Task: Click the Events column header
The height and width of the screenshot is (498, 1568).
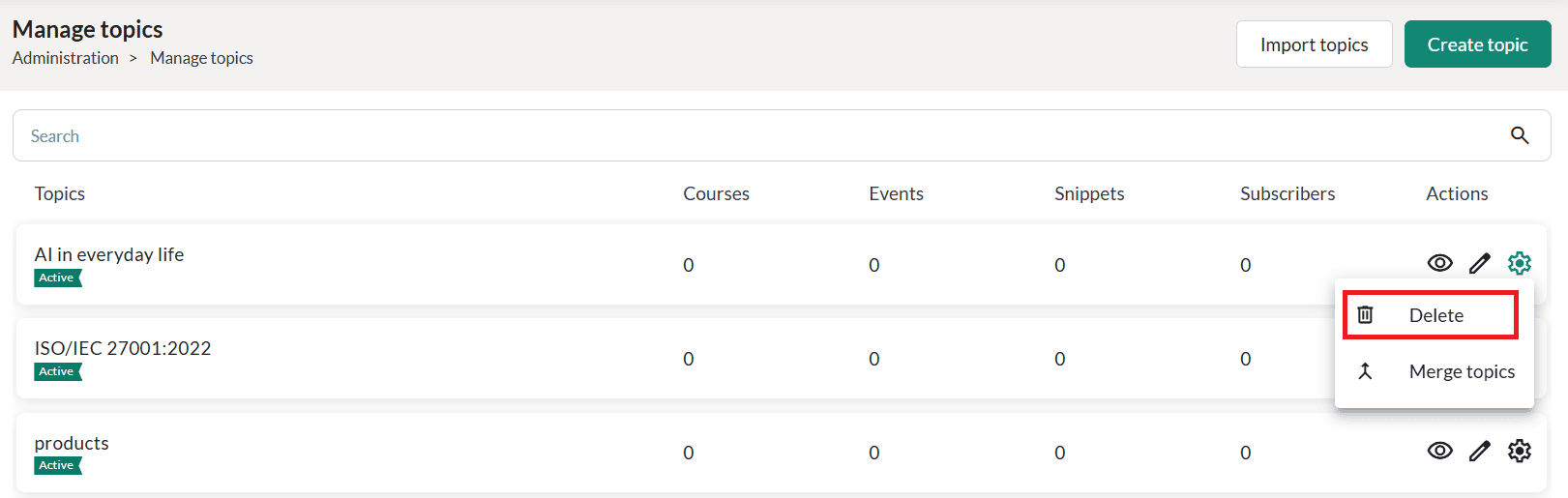Action: tap(897, 193)
